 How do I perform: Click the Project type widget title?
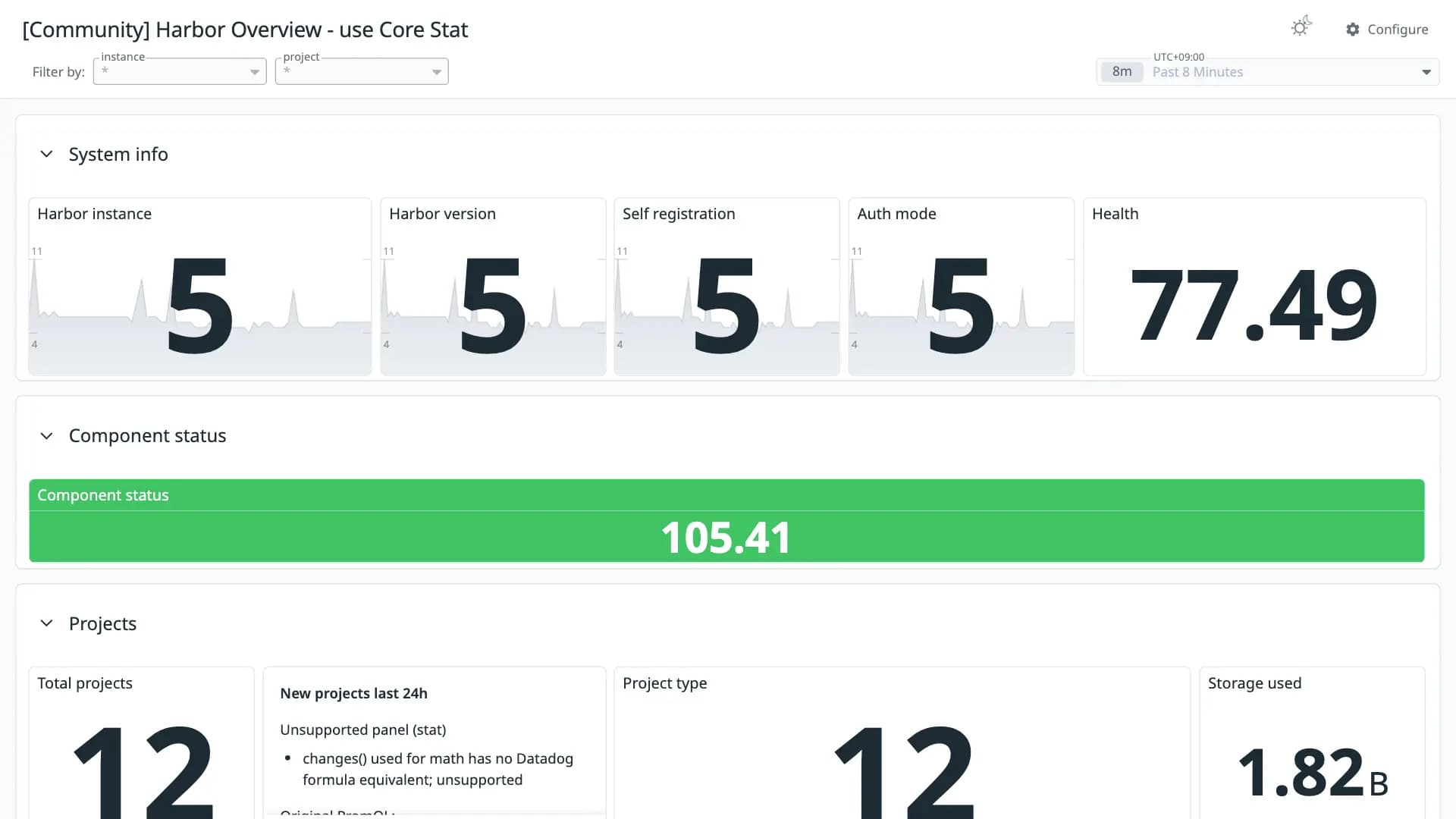pos(664,683)
